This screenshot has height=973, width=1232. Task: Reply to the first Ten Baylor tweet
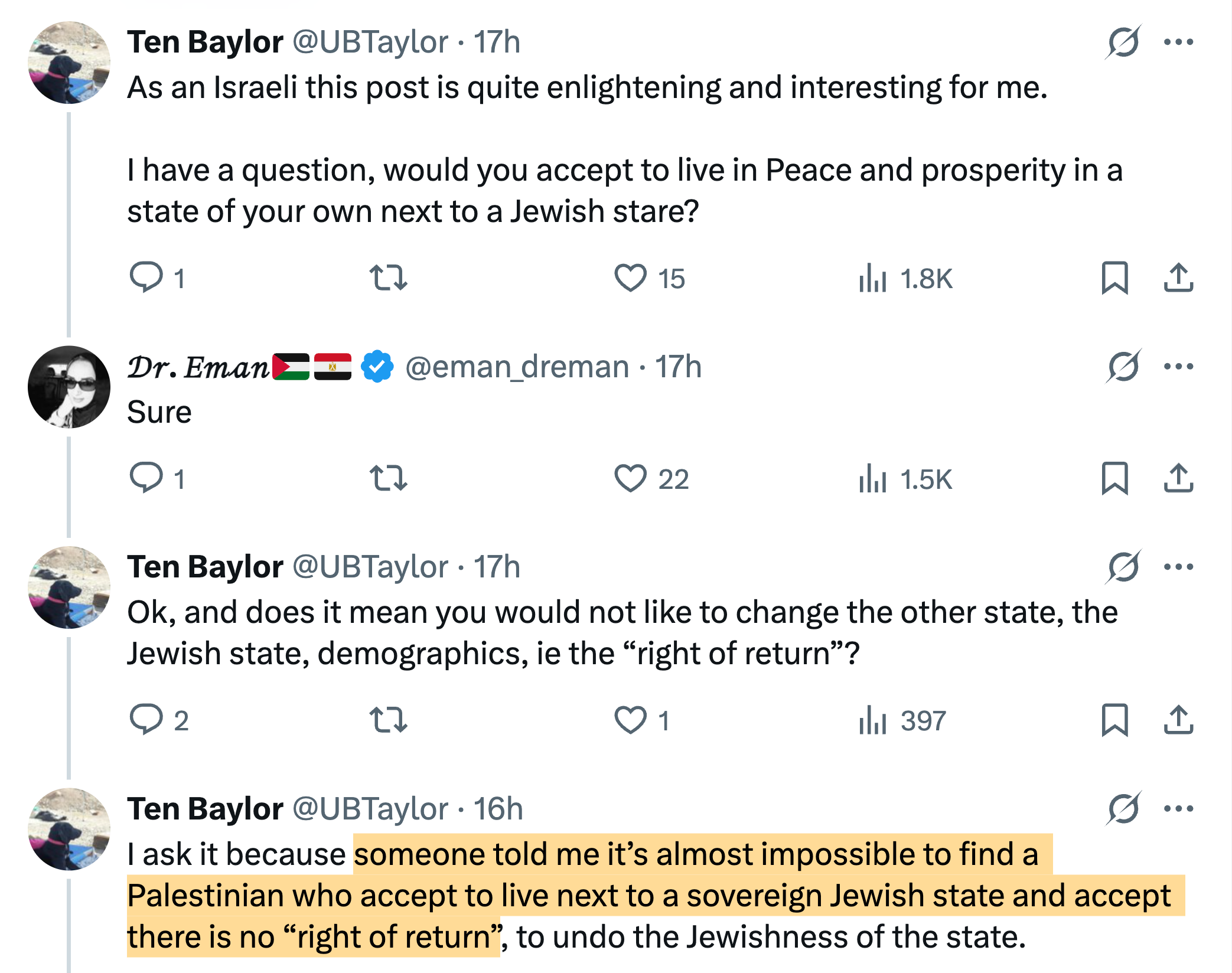(x=146, y=277)
